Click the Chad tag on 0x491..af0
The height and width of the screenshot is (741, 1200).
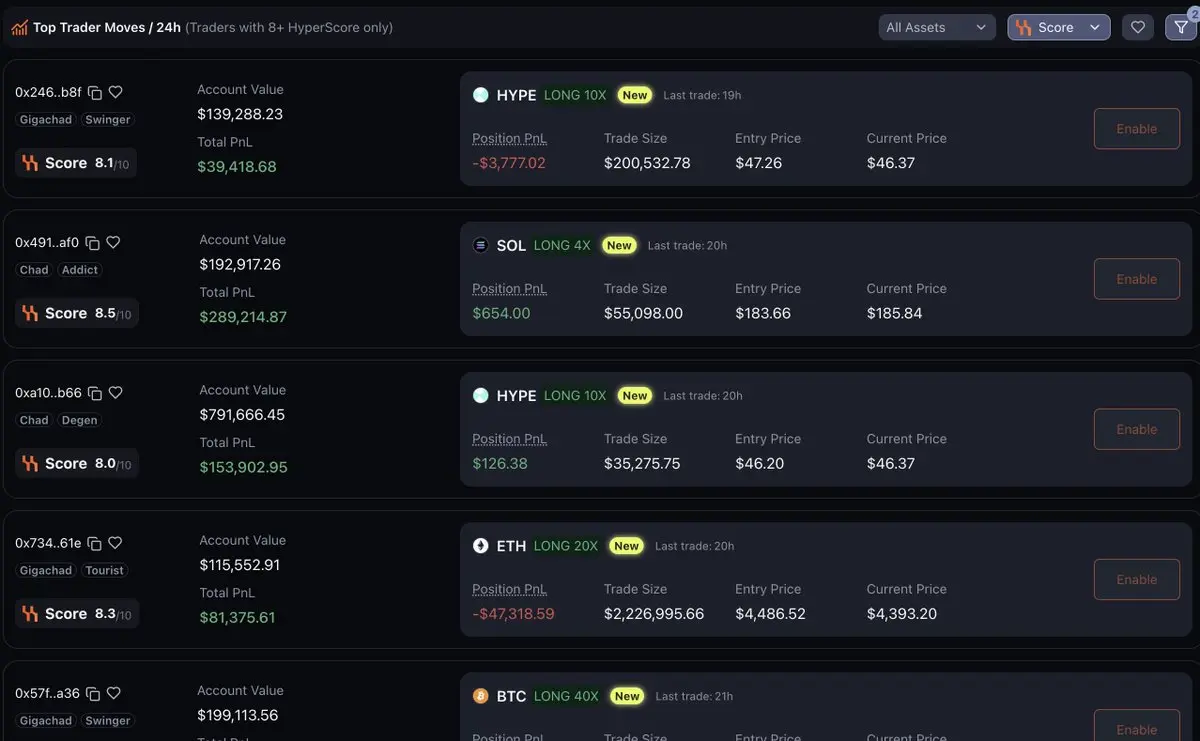pos(34,270)
